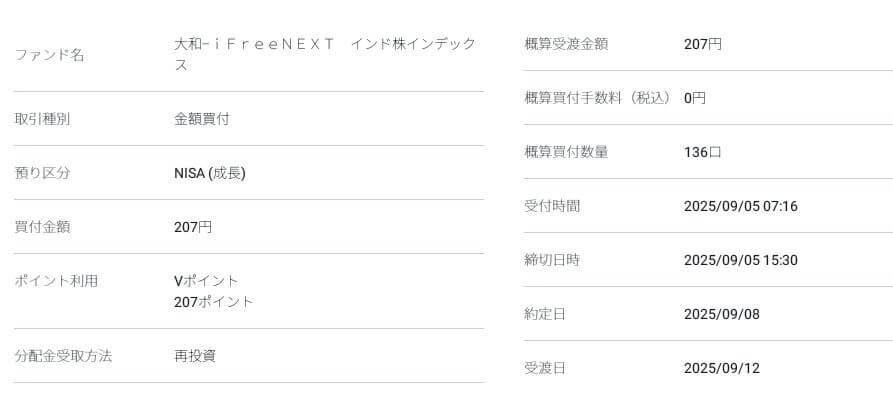The height and width of the screenshot is (394, 893).
Task: Select the 概算買付手数料（税込） label
Action: click(598, 98)
